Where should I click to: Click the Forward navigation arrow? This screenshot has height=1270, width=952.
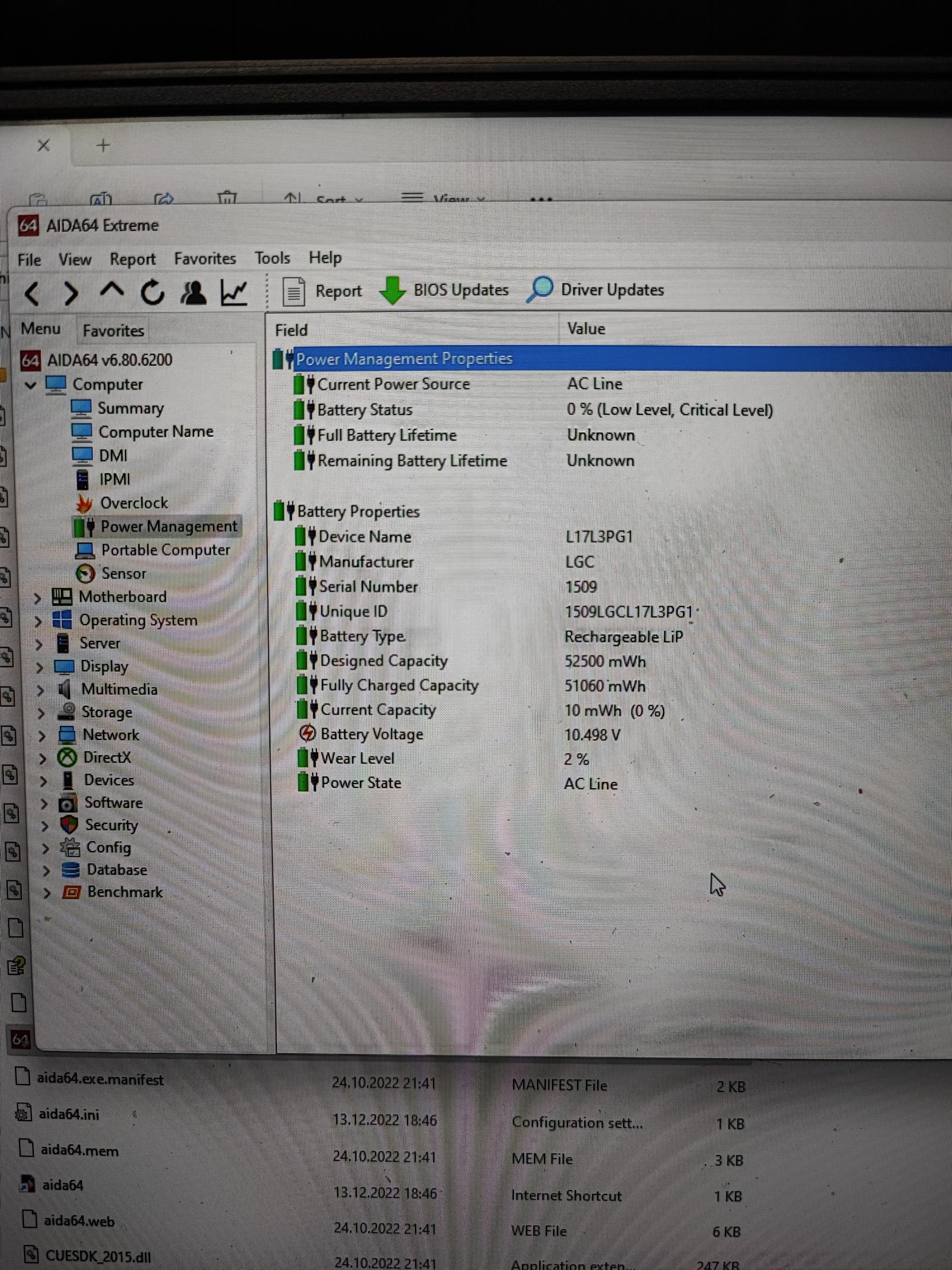[x=71, y=294]
